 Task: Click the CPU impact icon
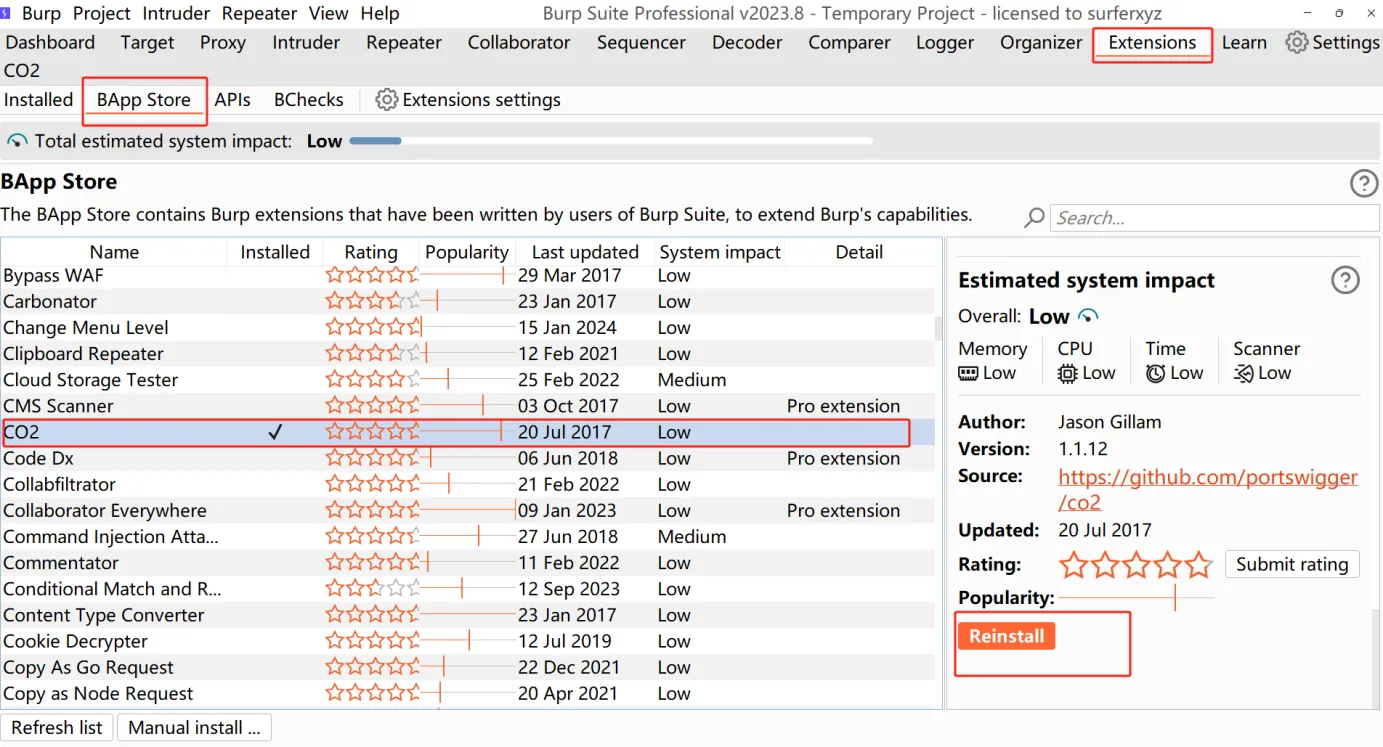click(x=1067, y=373)
